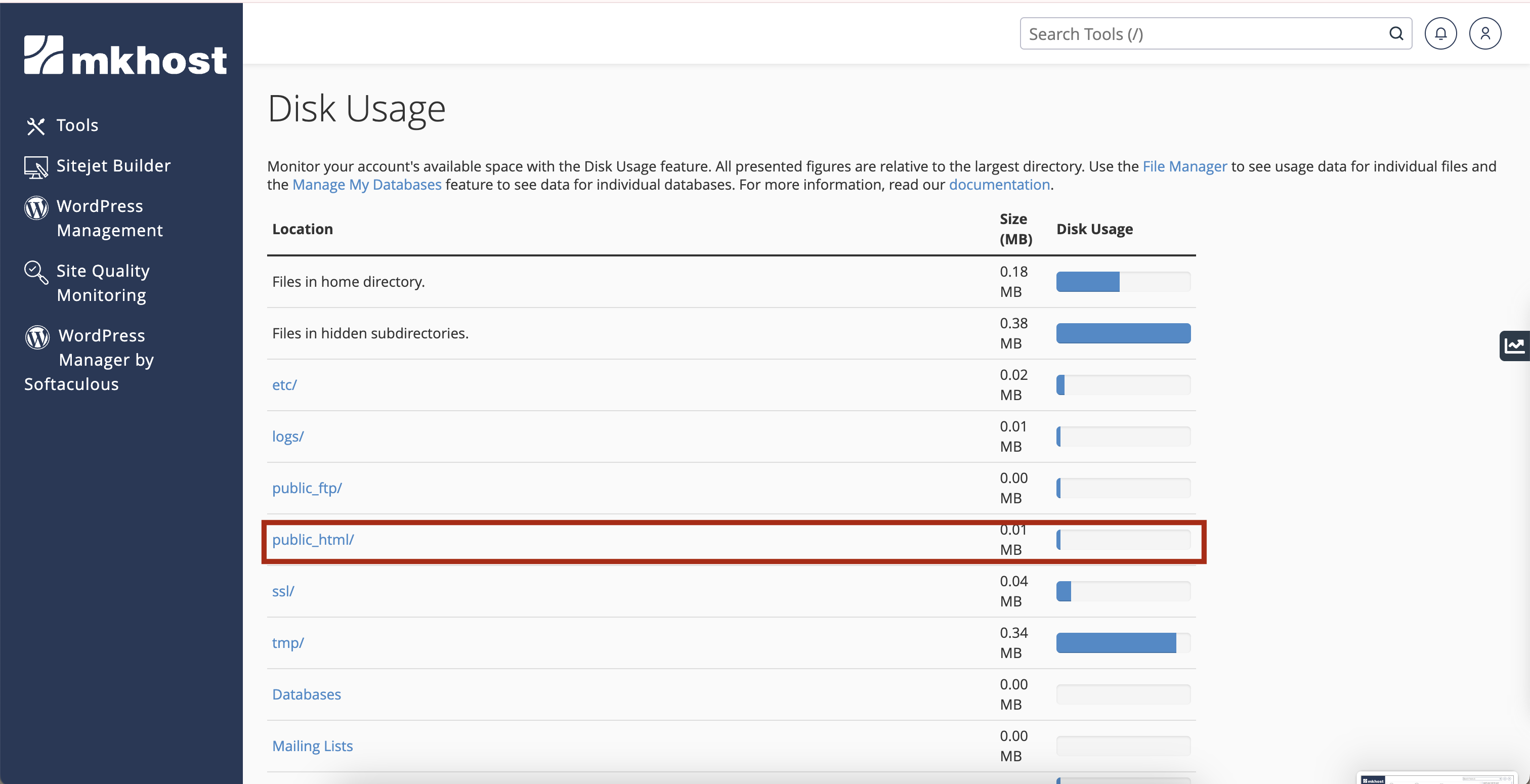Open the etc/ directory link
Viewport: 1530px width, 784px height.
284,385
